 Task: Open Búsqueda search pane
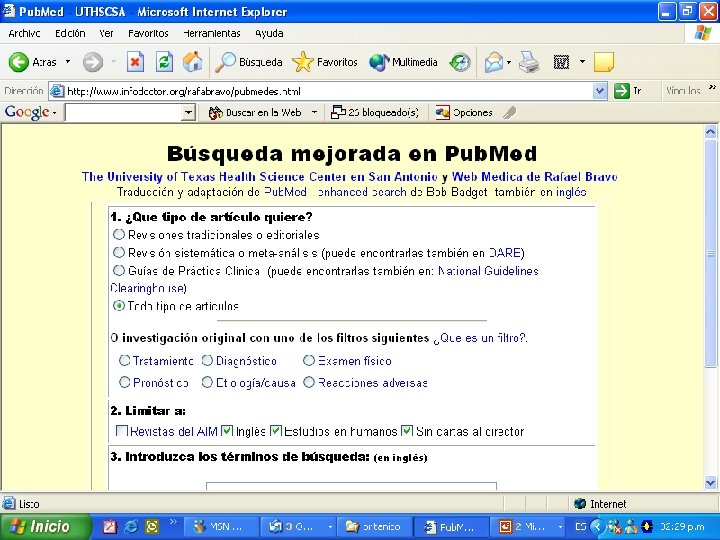tap(248, 62)
